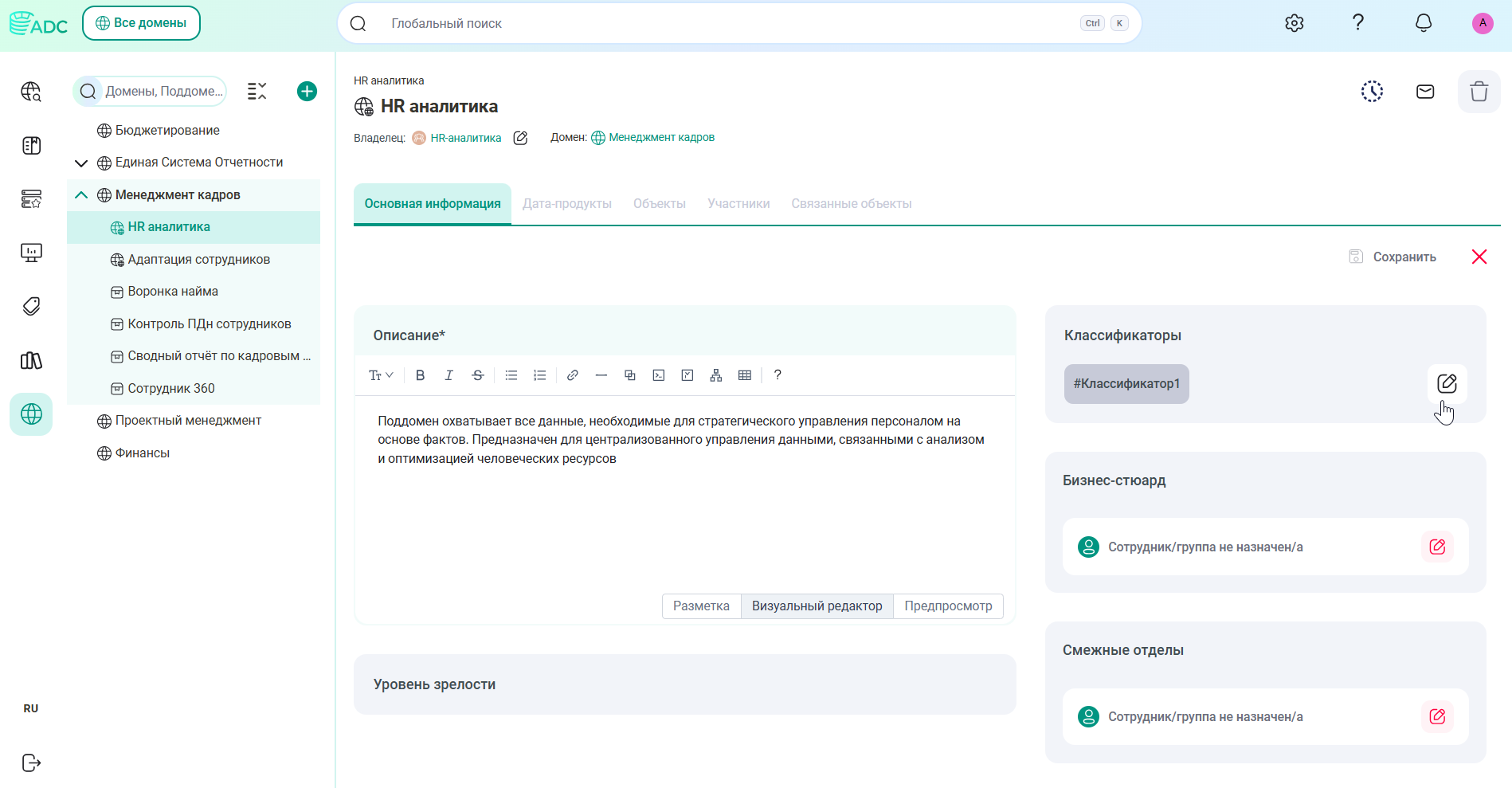Open the notifications bell icon
The width and height of the screenshot is (1512, 788).
pos(1424,23)
